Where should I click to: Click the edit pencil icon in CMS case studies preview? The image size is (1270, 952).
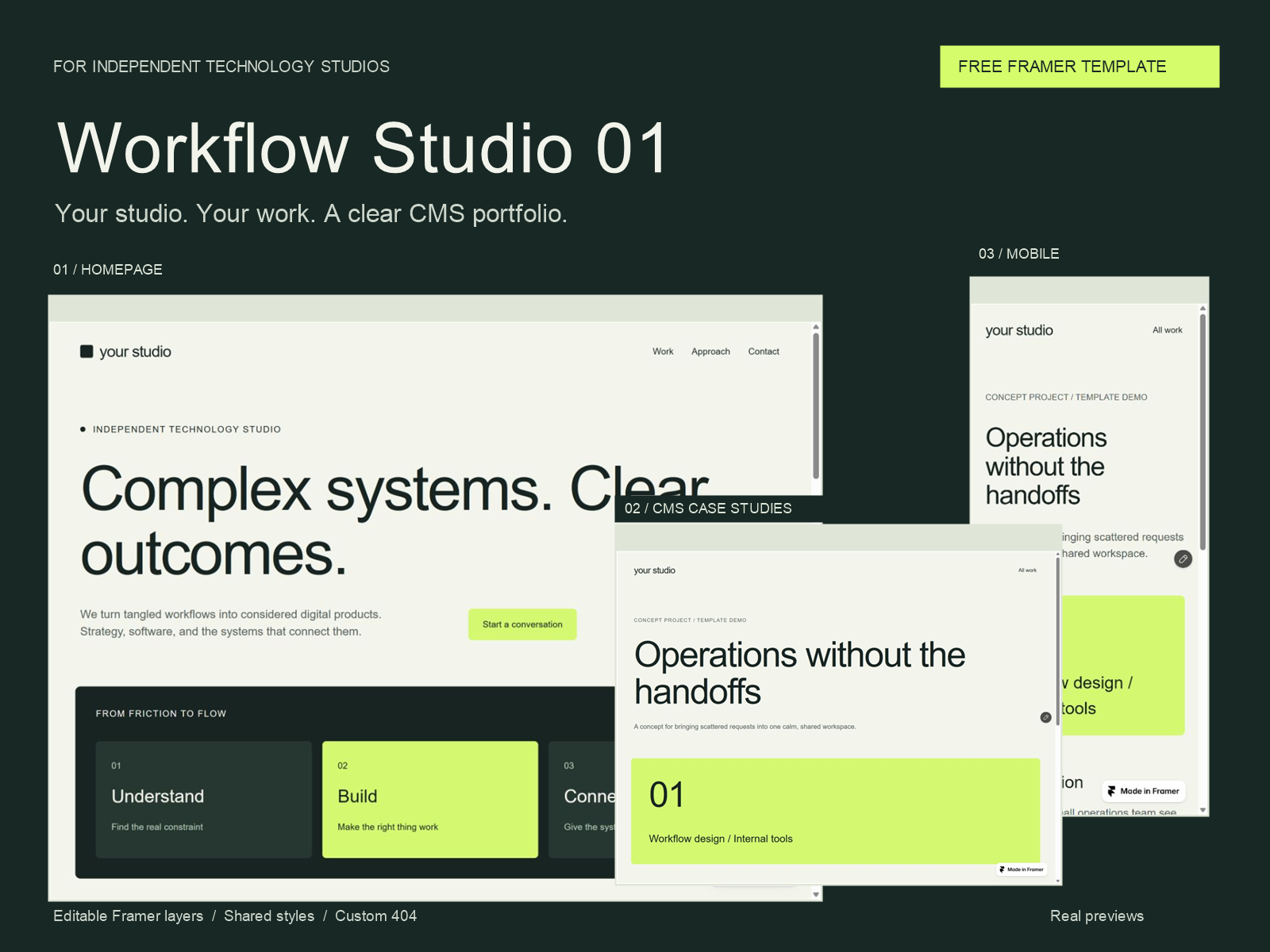coord(1045,717)
